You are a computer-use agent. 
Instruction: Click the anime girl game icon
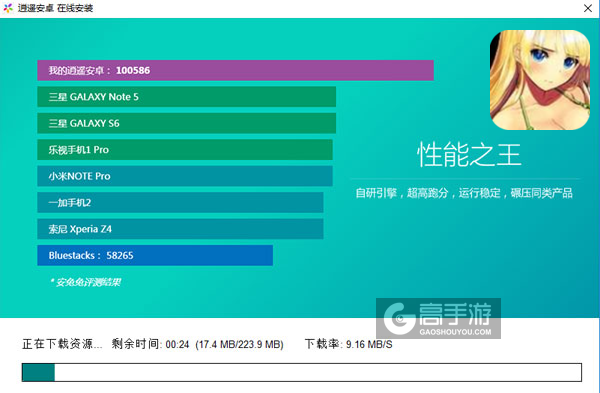[540, 80]
